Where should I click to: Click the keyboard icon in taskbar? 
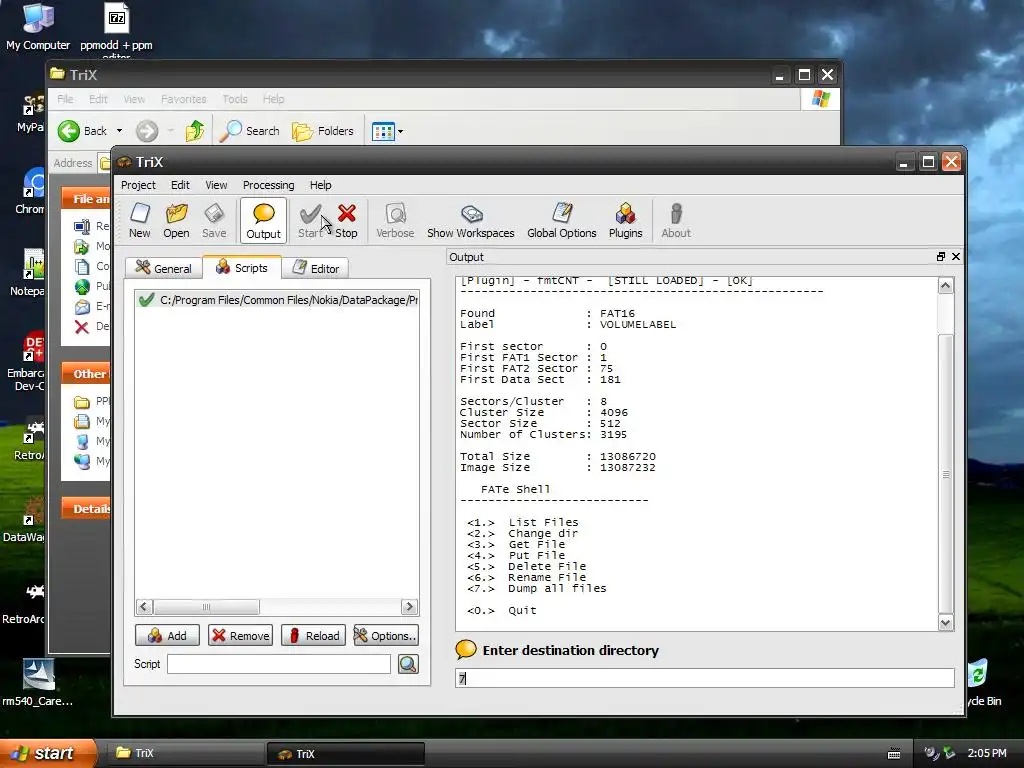[x=894, y=754]
